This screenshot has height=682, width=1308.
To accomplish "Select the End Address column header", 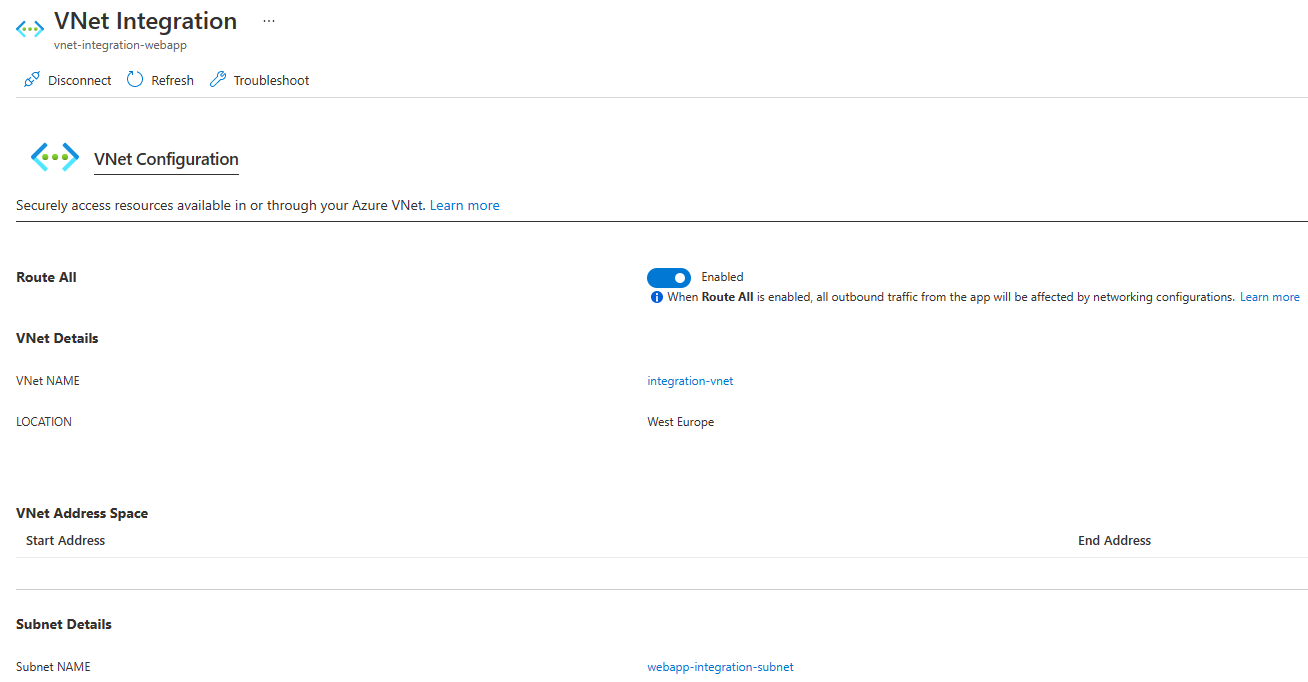I will [1114, 540].
